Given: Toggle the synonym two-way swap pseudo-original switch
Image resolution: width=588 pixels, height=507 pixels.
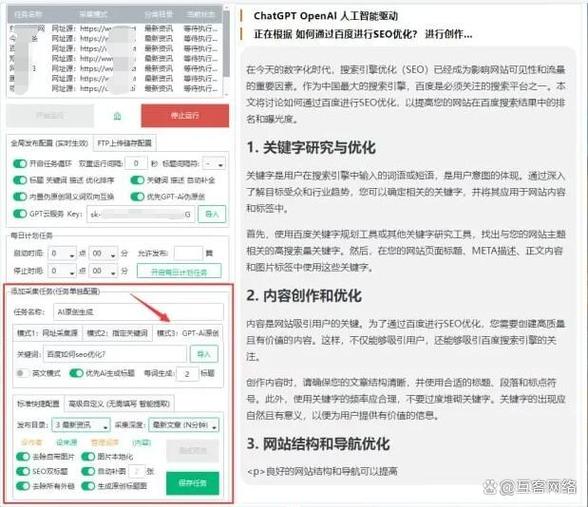Looking at the screenshot, I should (x=20, y=196).
